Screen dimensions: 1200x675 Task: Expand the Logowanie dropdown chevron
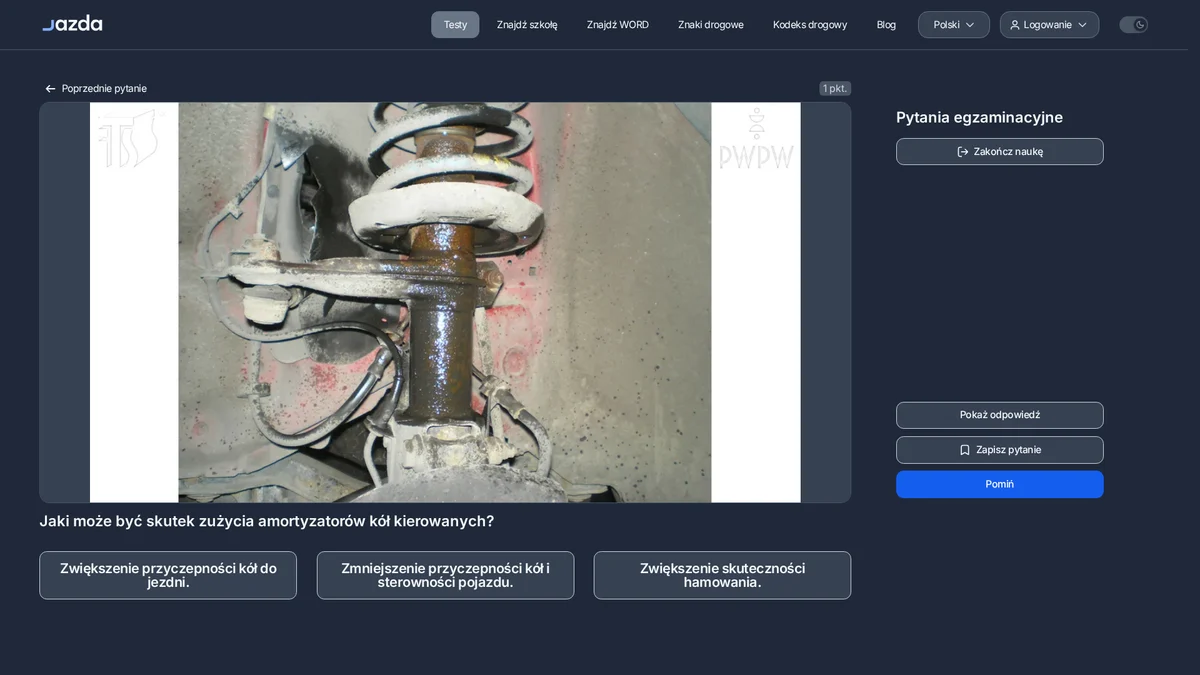tap(1082, 25)
